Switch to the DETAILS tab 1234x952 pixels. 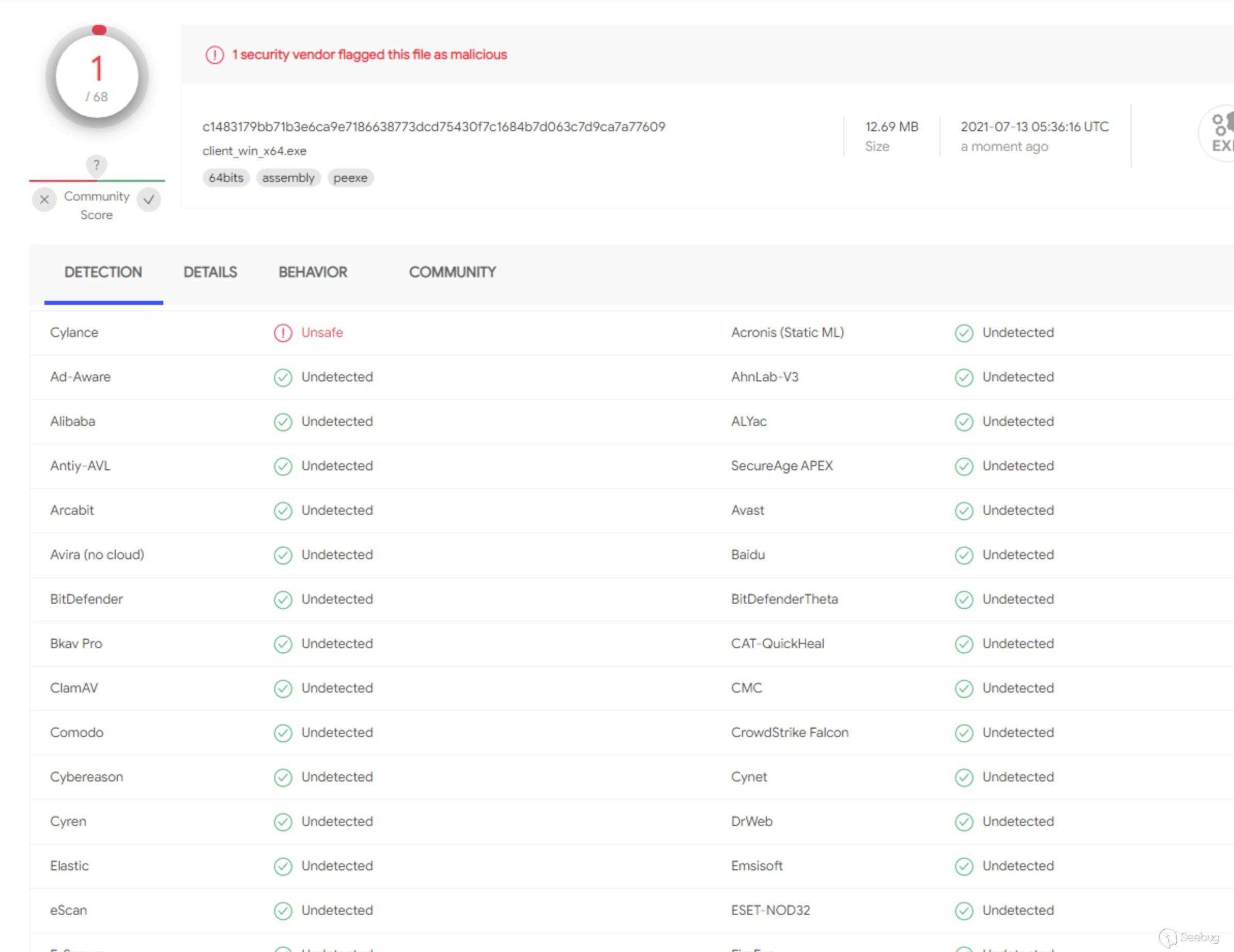pos(210,272)
